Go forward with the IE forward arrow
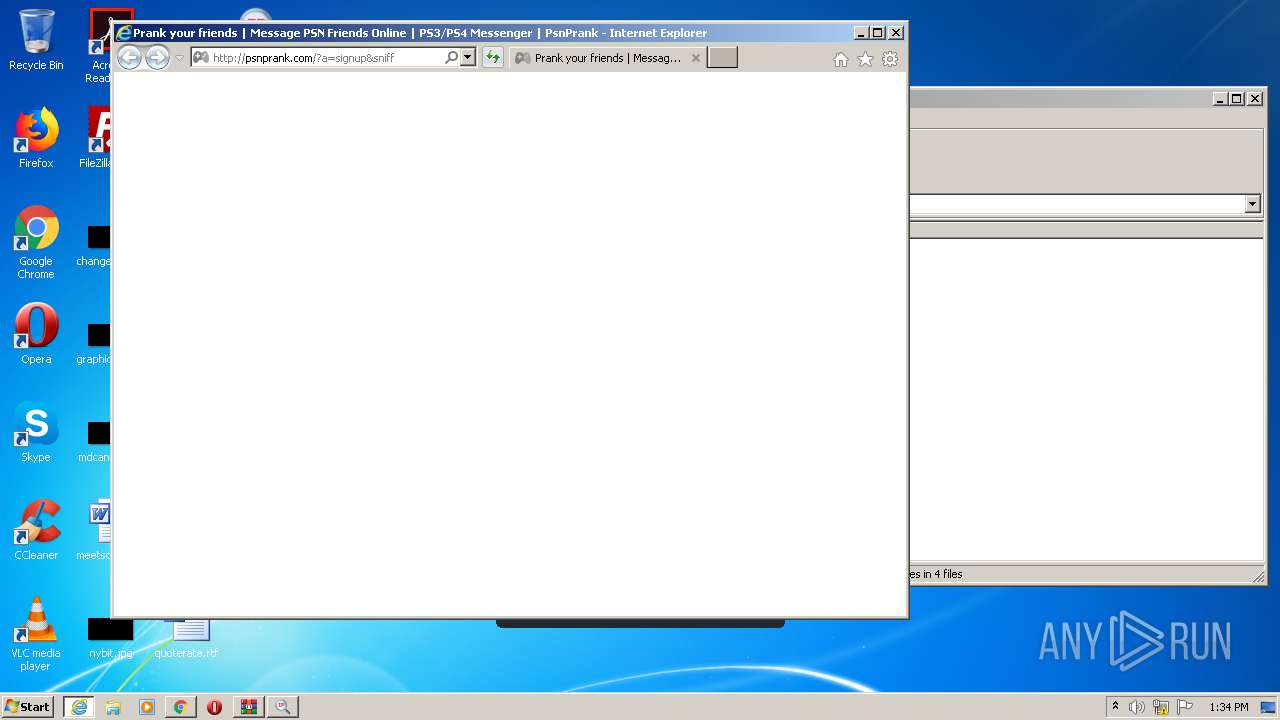This screenshot has height=720, width=1280. tap(157, 58)
